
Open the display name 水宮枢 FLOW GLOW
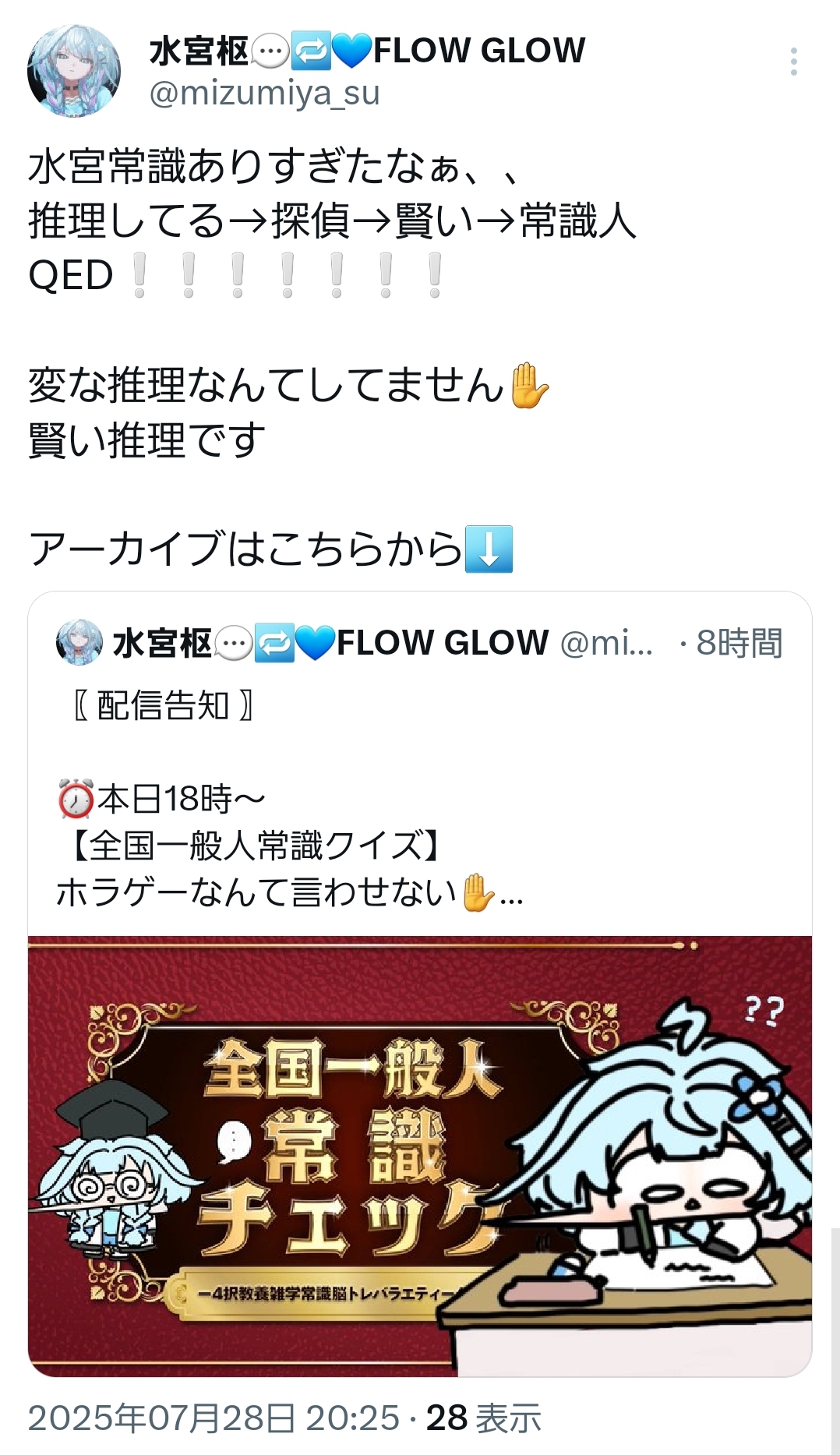click(x=367, y=51)
